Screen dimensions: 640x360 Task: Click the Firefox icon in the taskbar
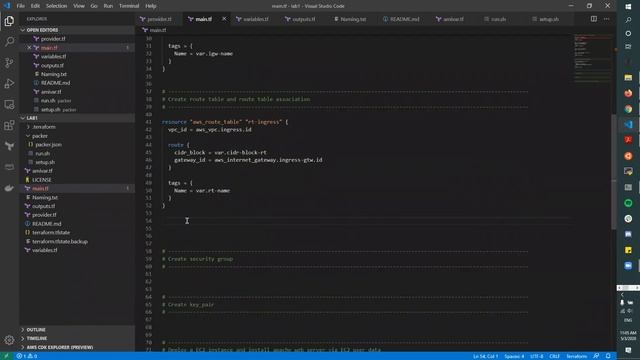pyautogui.click(x=628, y=93)
